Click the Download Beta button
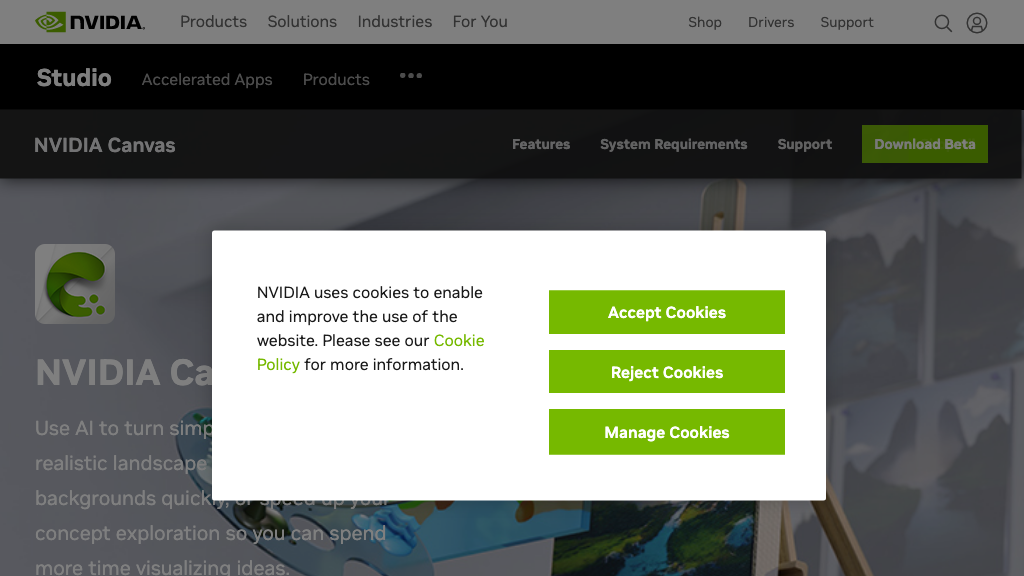 [924, 144]
